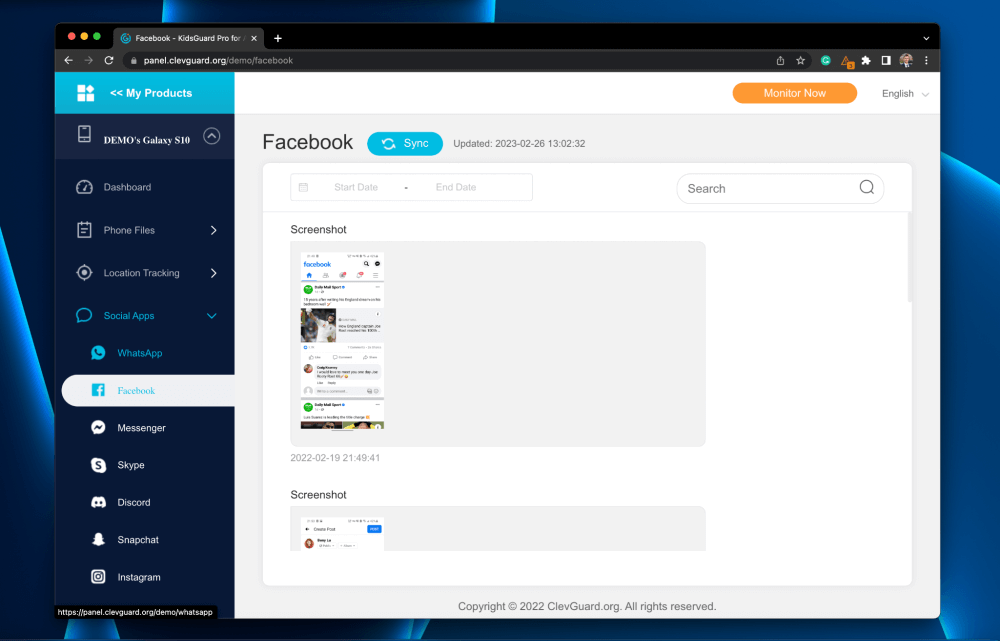Click the Skype icon in sidebar
This screenshot has width=1000, height=641.
tap(98, 465)
